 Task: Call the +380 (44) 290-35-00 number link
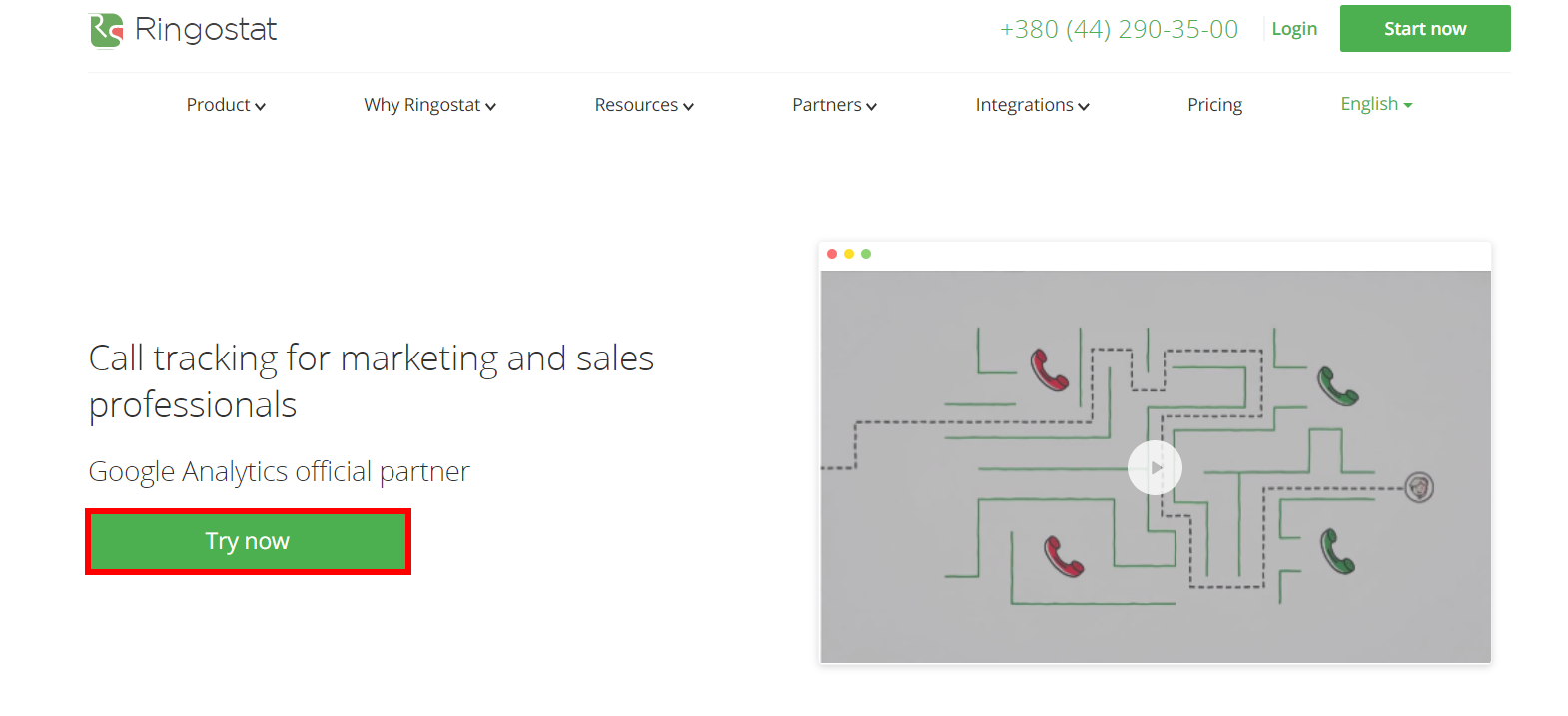click(1119, 29)
